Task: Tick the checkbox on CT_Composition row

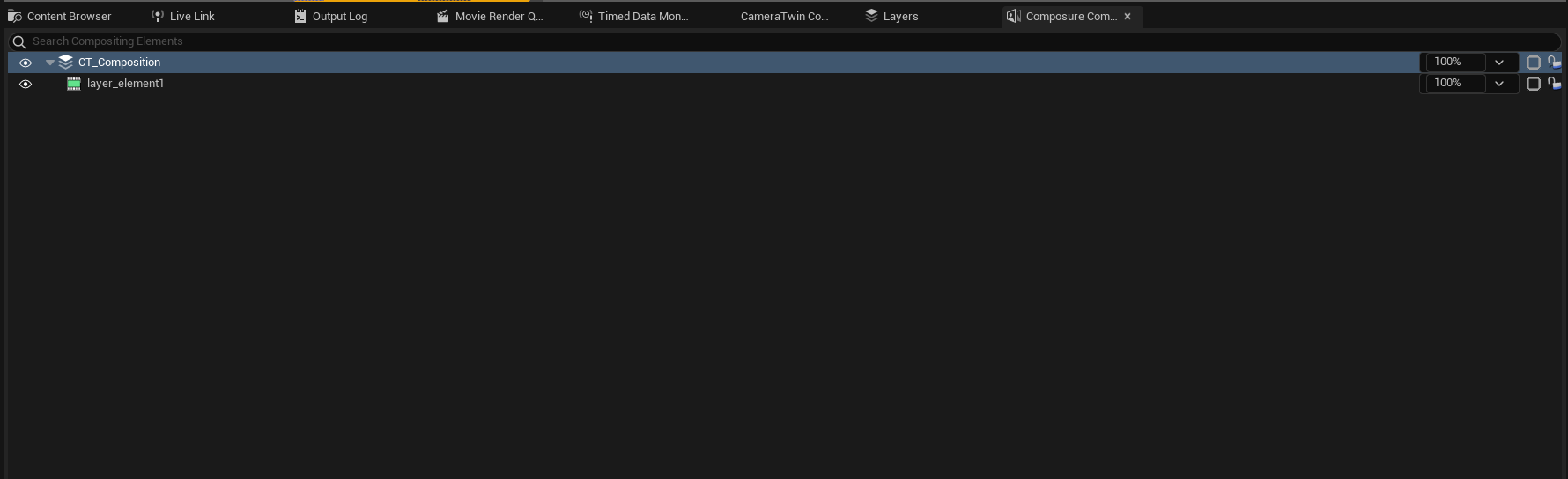Action: coord(1533,63)
